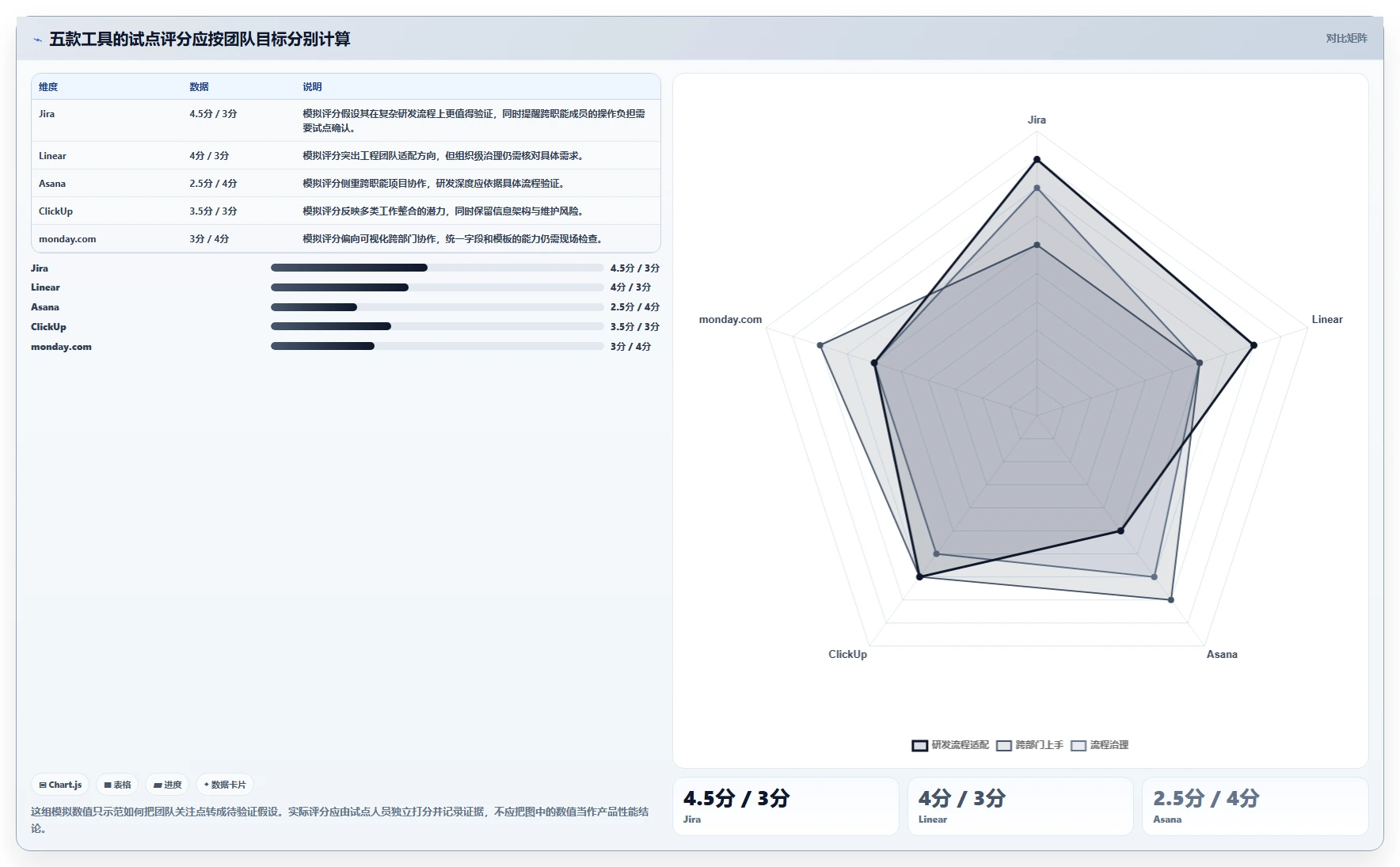Select the 数据卡片 chip
1400x867 pixels.
click(x=225, y=785)
